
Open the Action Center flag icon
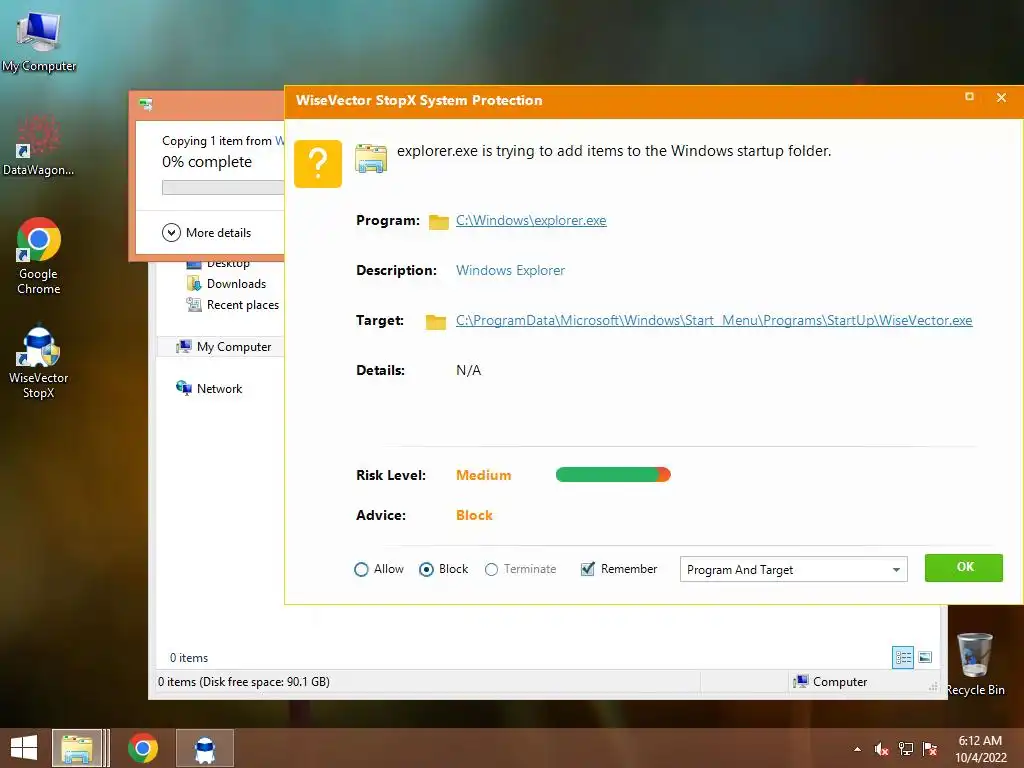930,749
